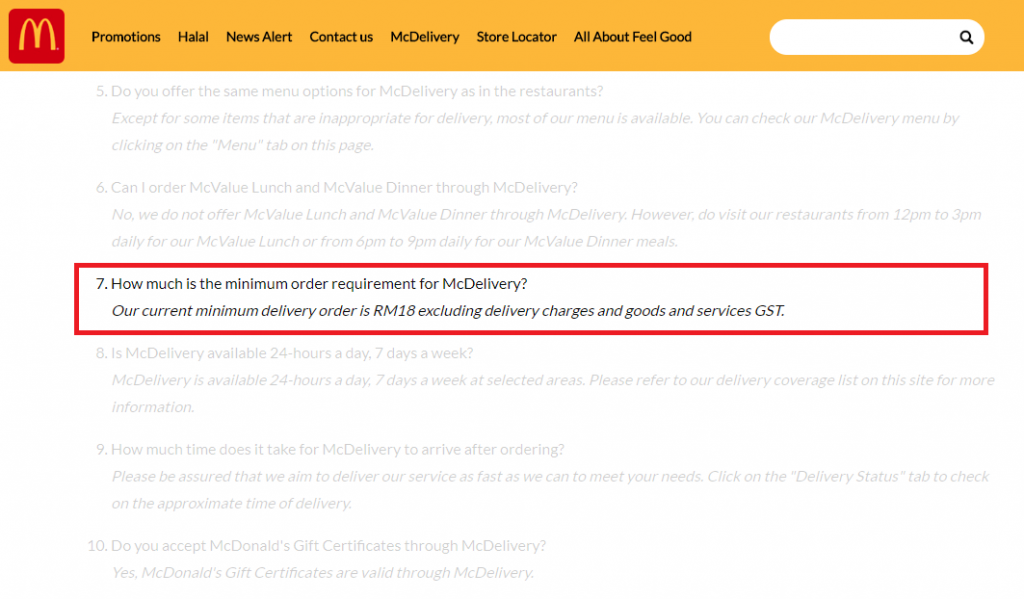Open the News Alert section
The height and width of the screenshot is (599, 1024).
259,37
